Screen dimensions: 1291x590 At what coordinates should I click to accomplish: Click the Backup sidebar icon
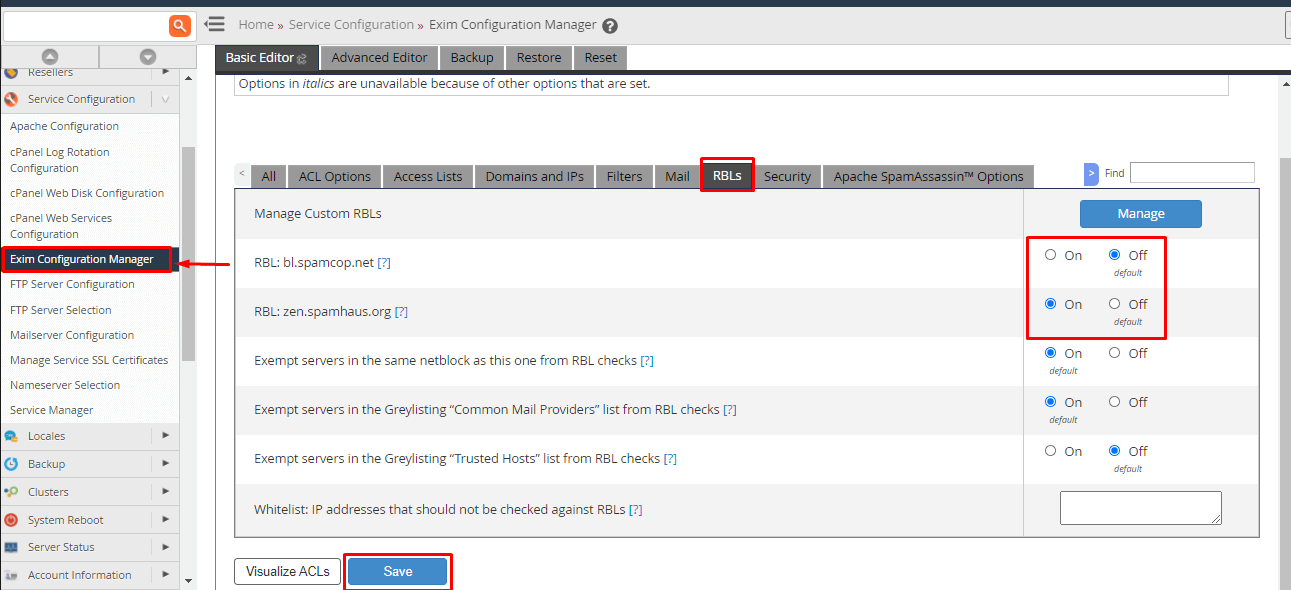(x=11, y=464)
